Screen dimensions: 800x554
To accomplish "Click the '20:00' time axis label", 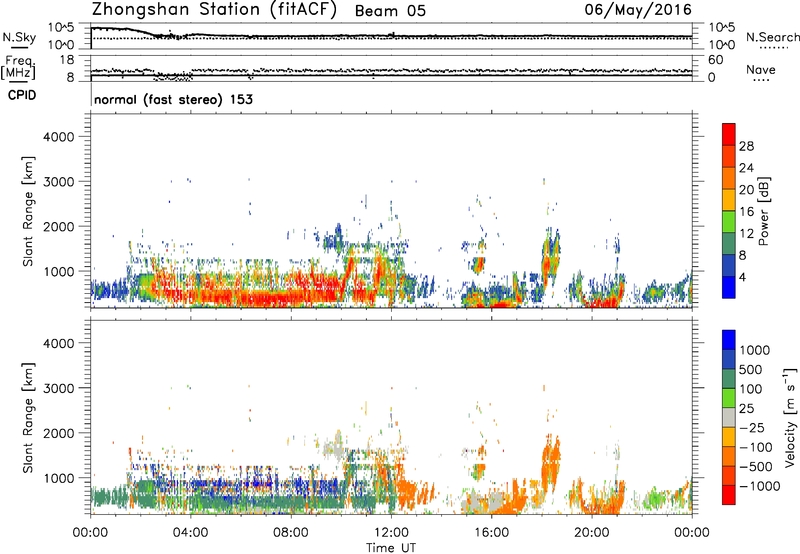I will pyautogui.click(x=592, y=533).
